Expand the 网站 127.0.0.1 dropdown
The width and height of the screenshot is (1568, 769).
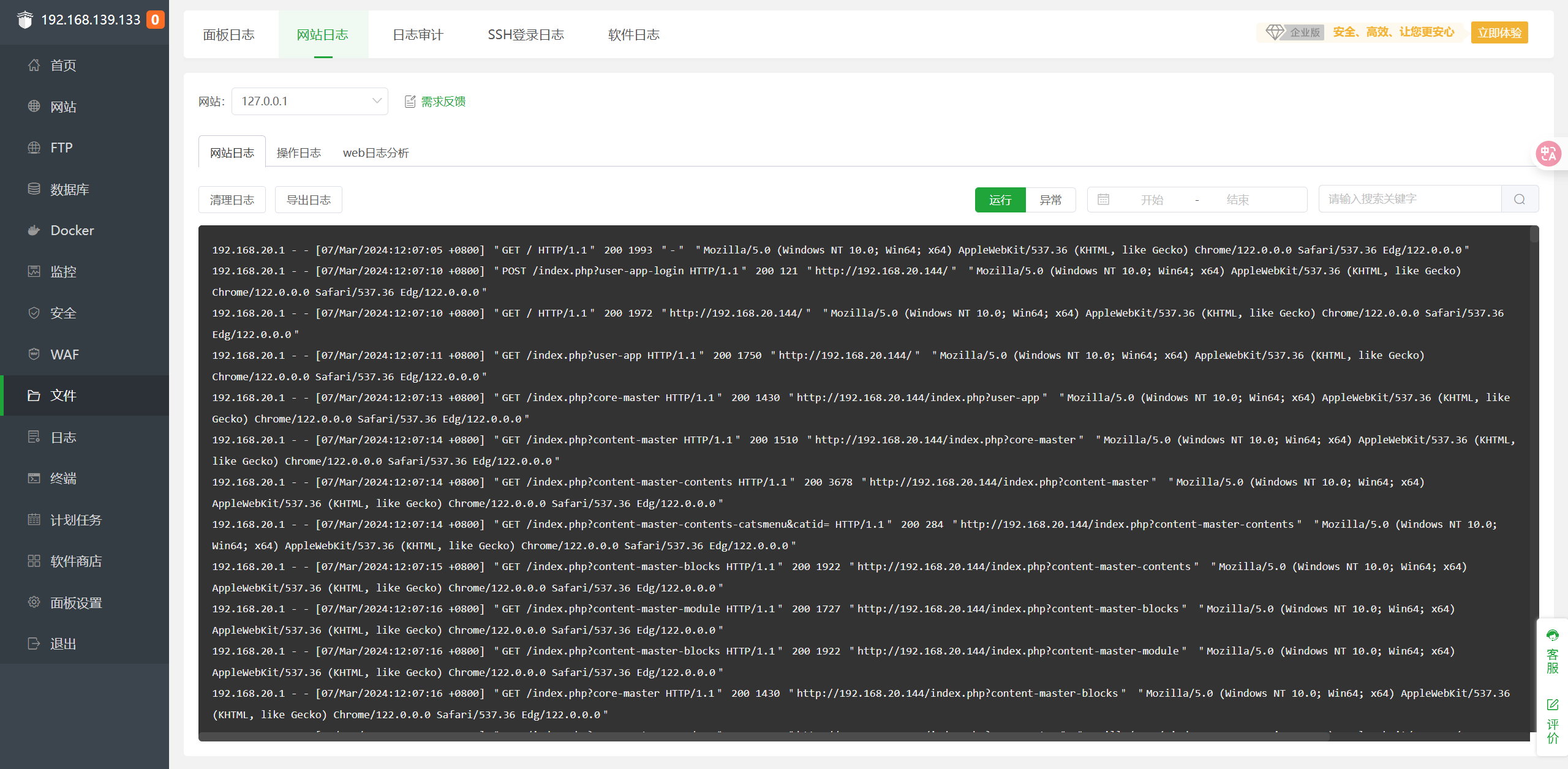pyautogui.click(x=309, y=101)
